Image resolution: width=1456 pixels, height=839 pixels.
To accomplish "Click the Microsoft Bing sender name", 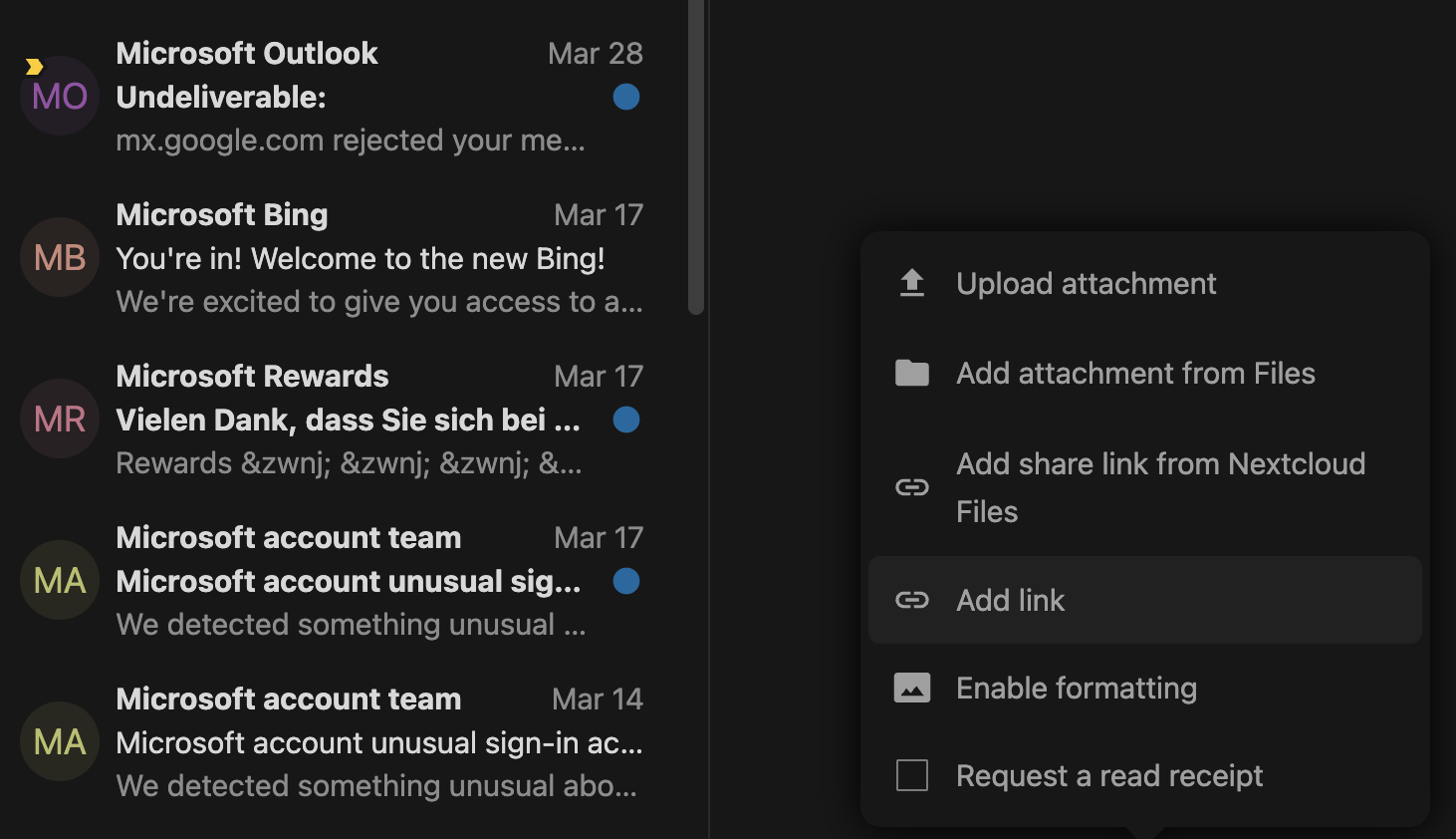I will pos(222,215).
